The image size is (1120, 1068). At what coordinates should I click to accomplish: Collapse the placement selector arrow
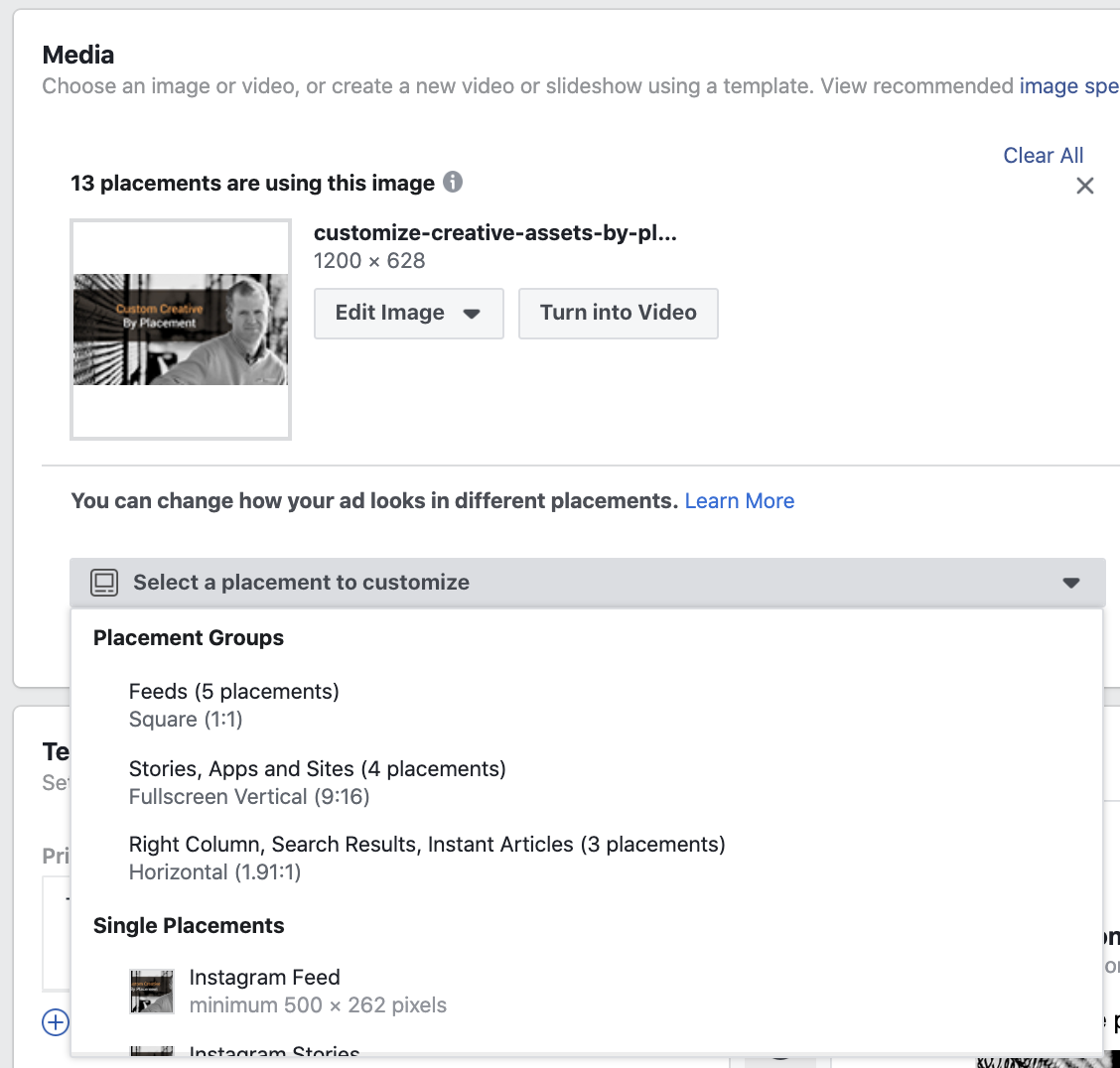tap(1070, 583)
